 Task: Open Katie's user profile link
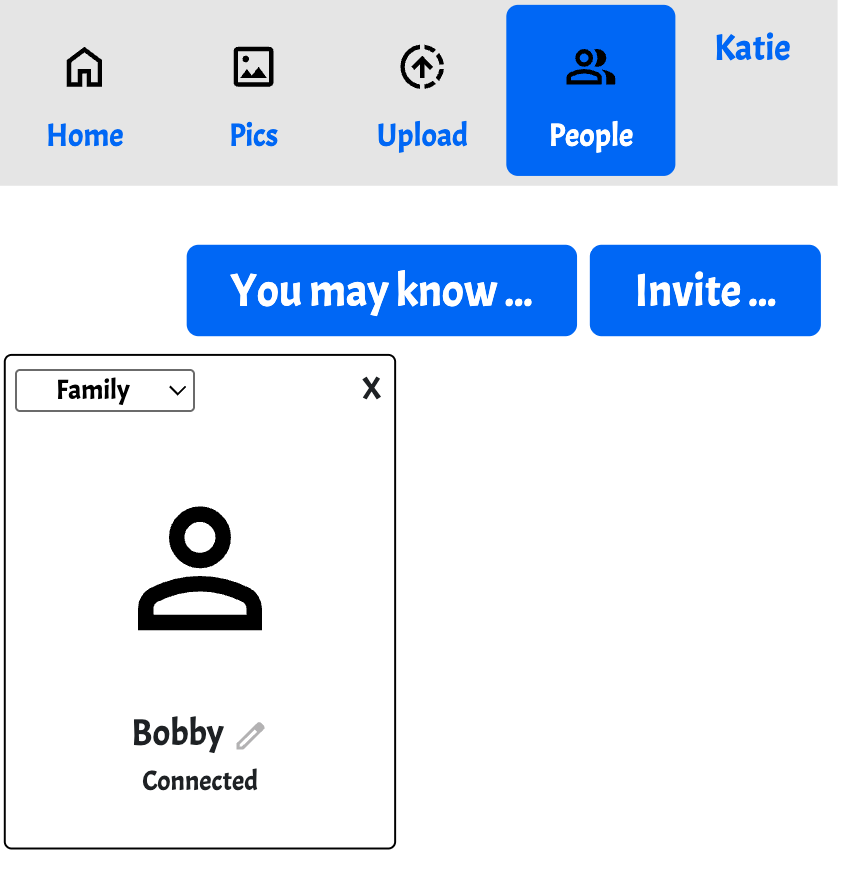point(752,48)
